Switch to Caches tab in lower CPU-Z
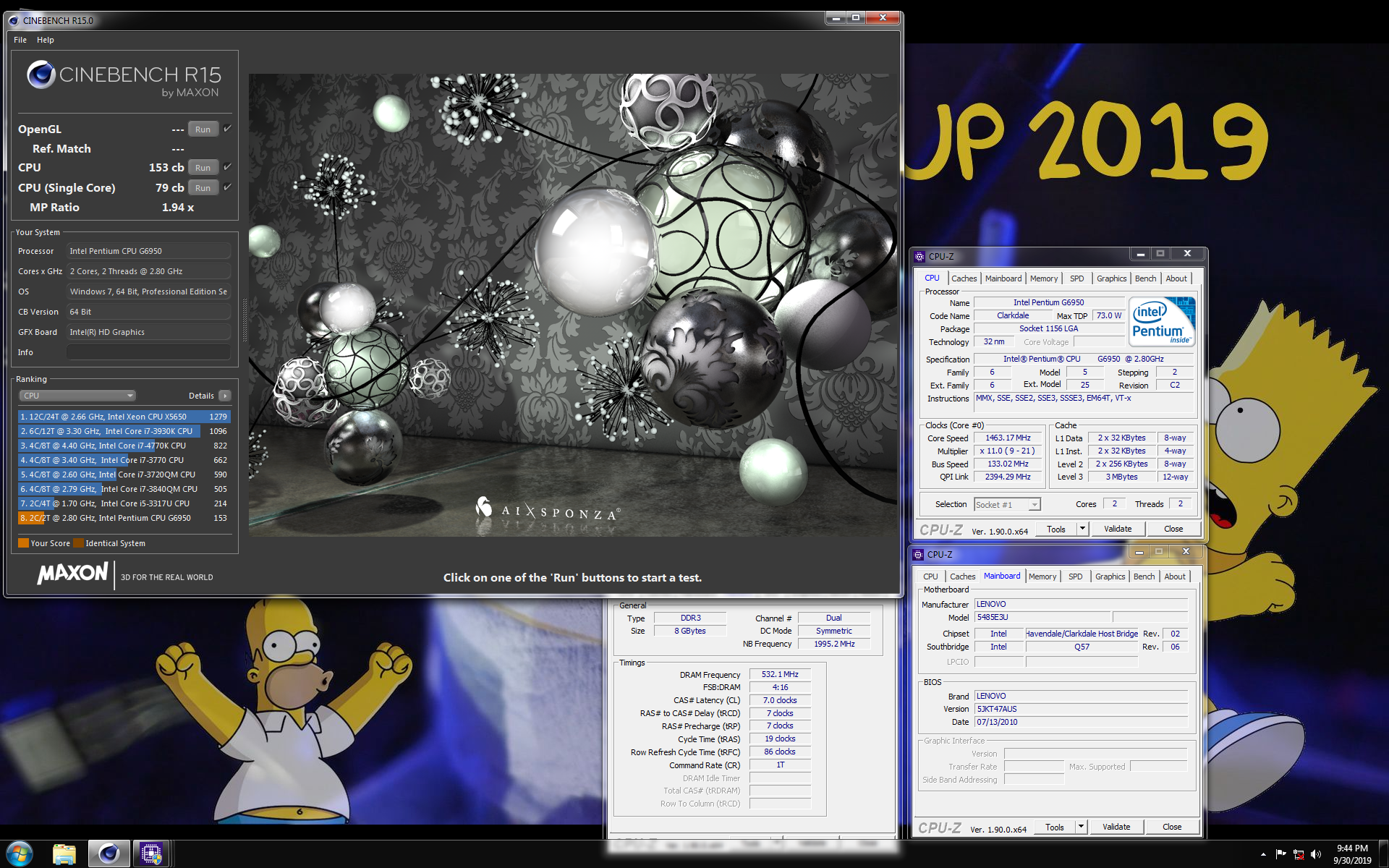Viewport: 1389px width, 868px height. coord(962,576)
